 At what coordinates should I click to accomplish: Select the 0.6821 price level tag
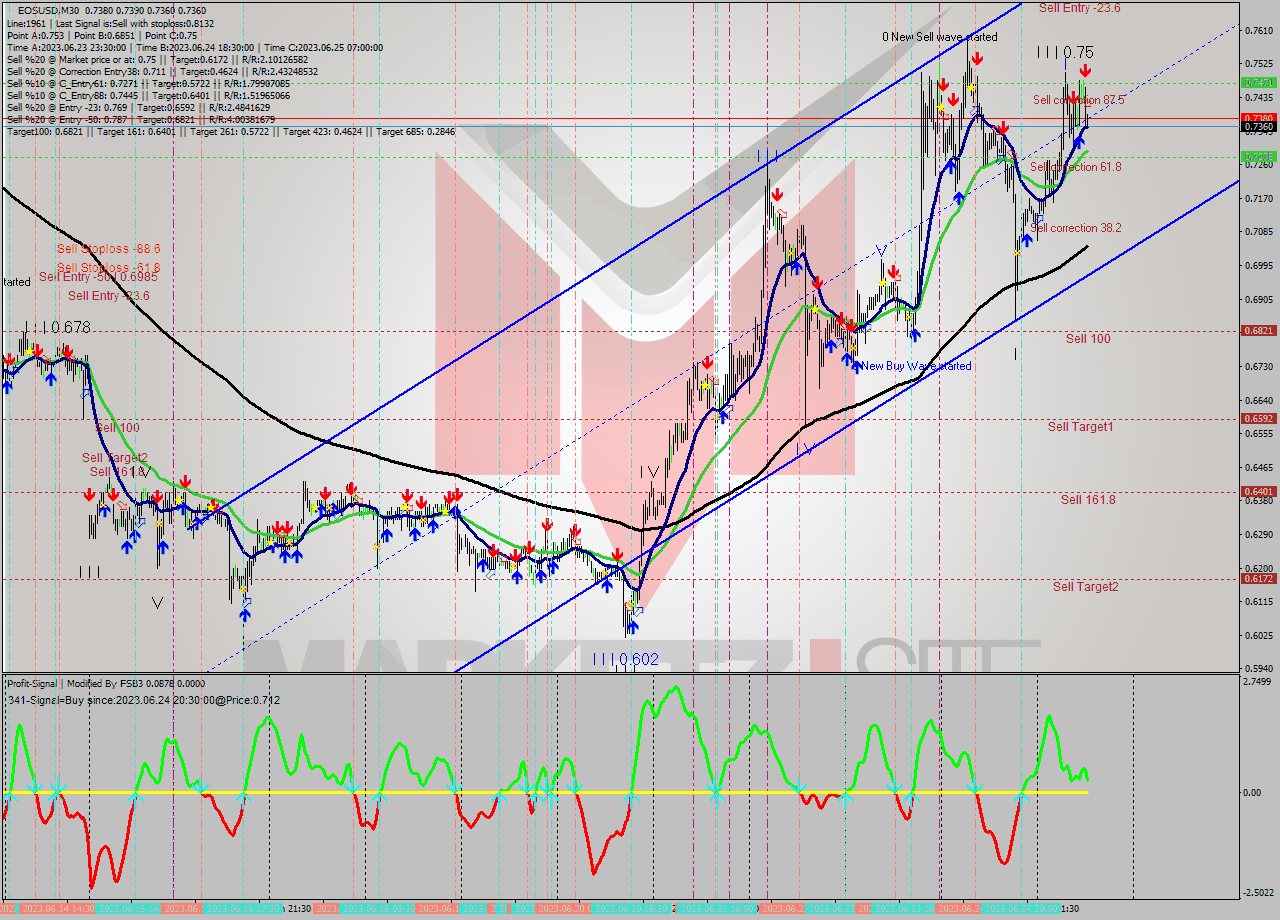tap(1257, 330)
